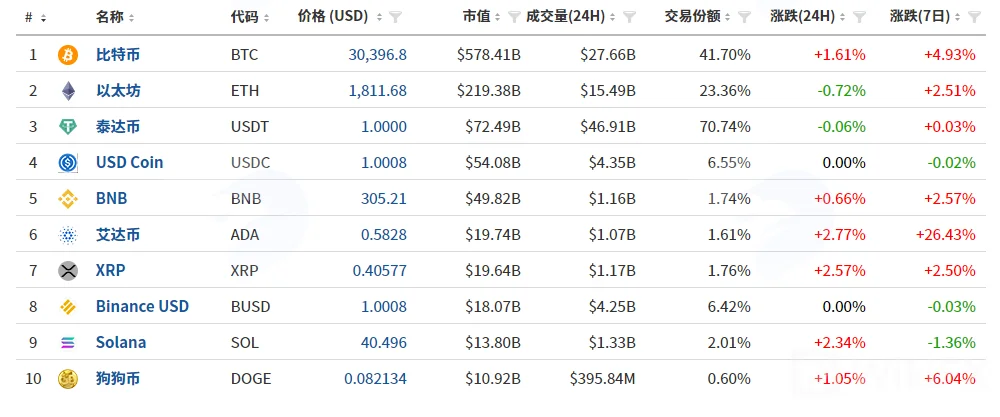
Task: Select the USDT ticker code cell
Action: coord(250,127)
